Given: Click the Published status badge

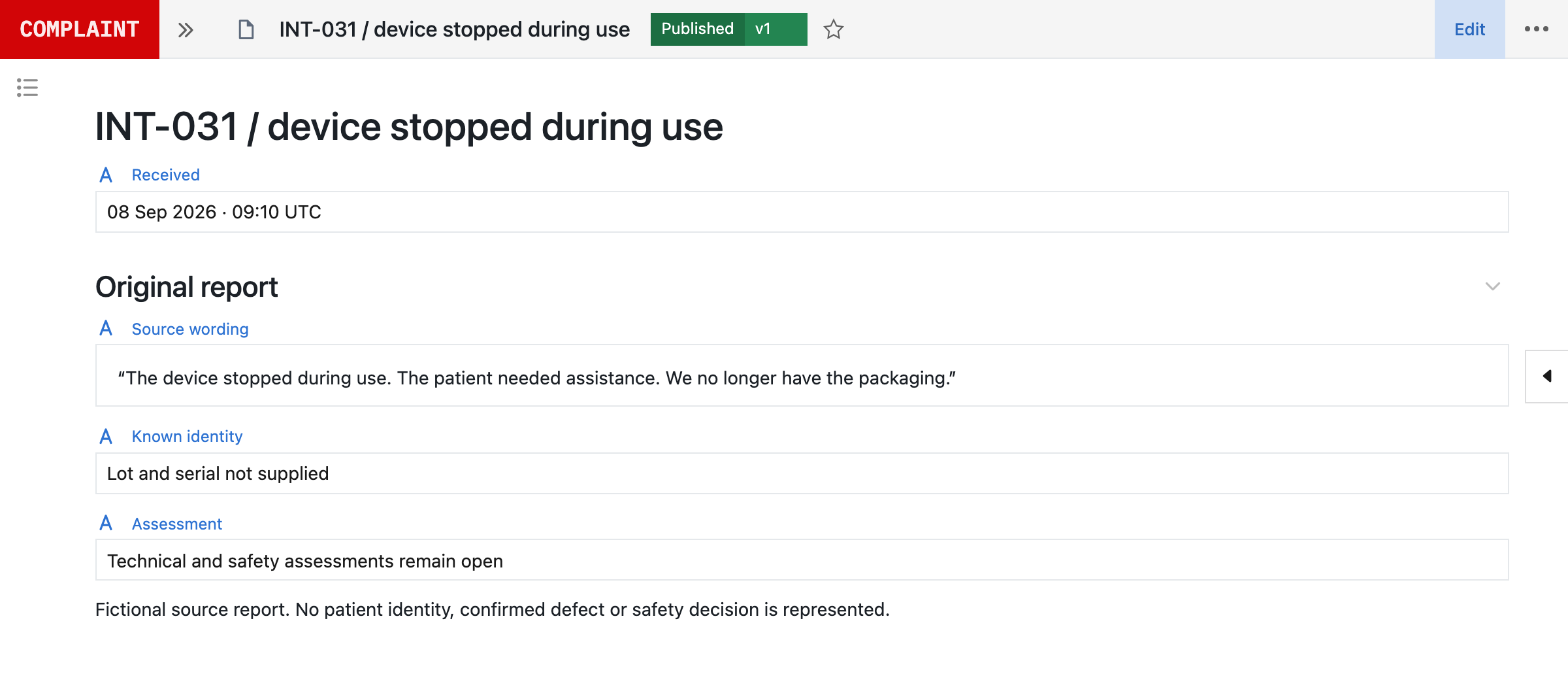Looking at the screenshot, I should click(697, 29).
